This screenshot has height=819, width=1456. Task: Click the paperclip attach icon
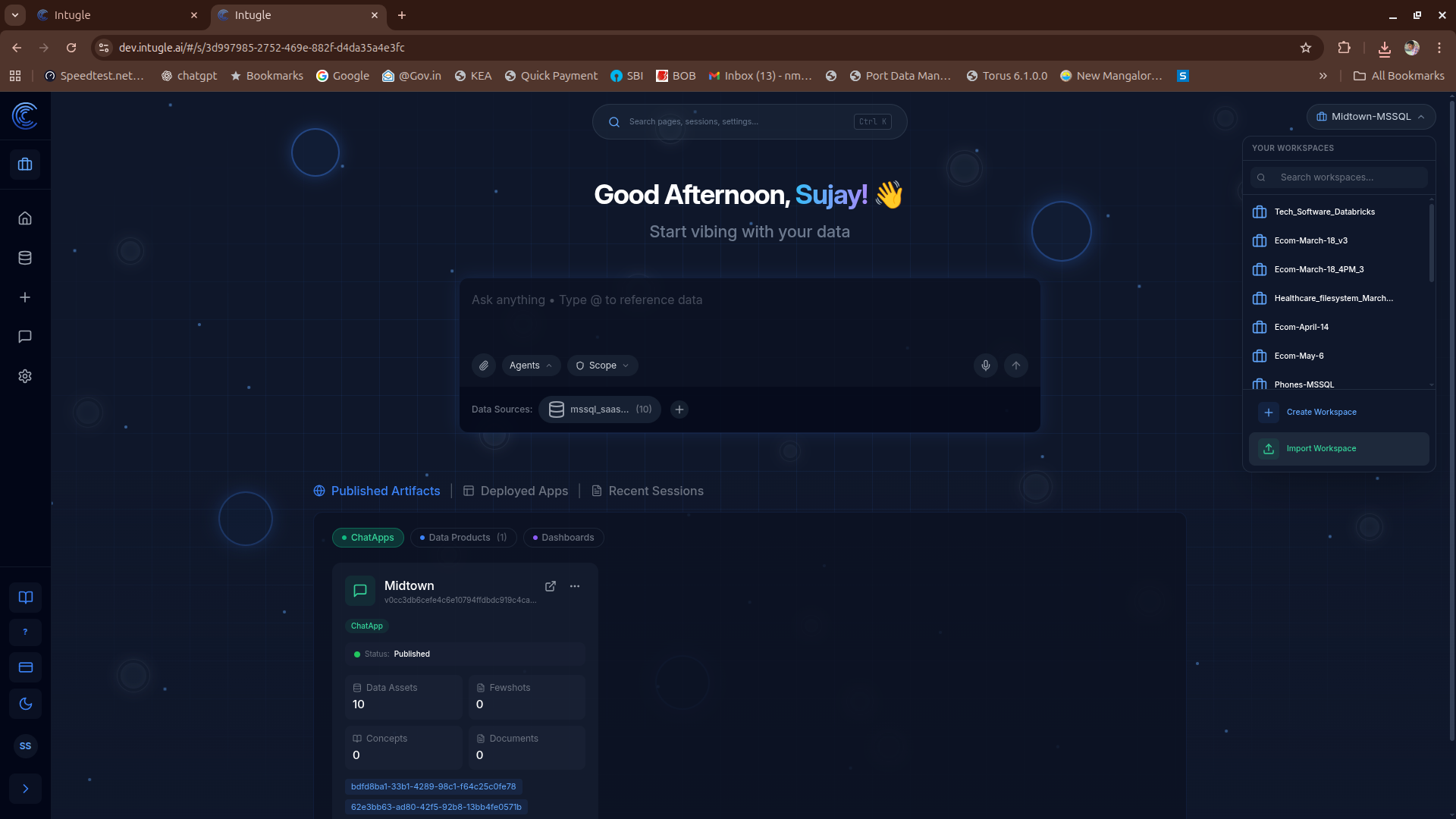point(484,366)
